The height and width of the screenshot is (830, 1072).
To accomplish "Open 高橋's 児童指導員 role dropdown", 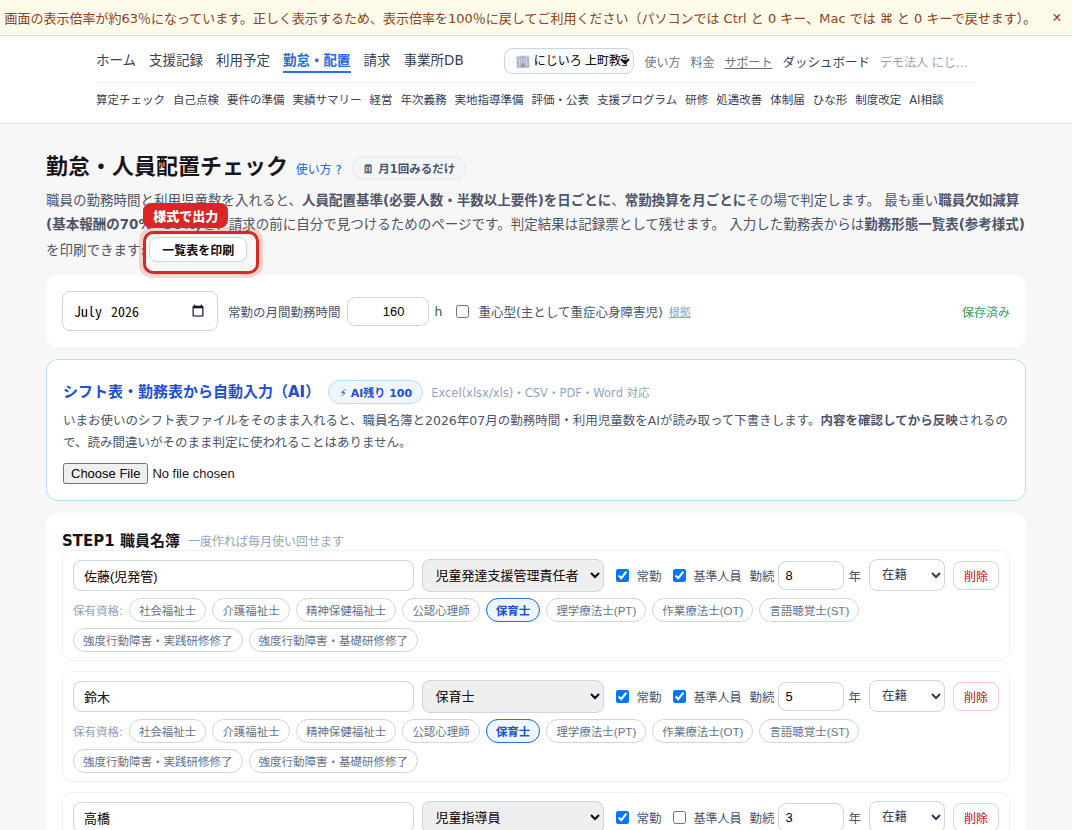I will point(513,817).
